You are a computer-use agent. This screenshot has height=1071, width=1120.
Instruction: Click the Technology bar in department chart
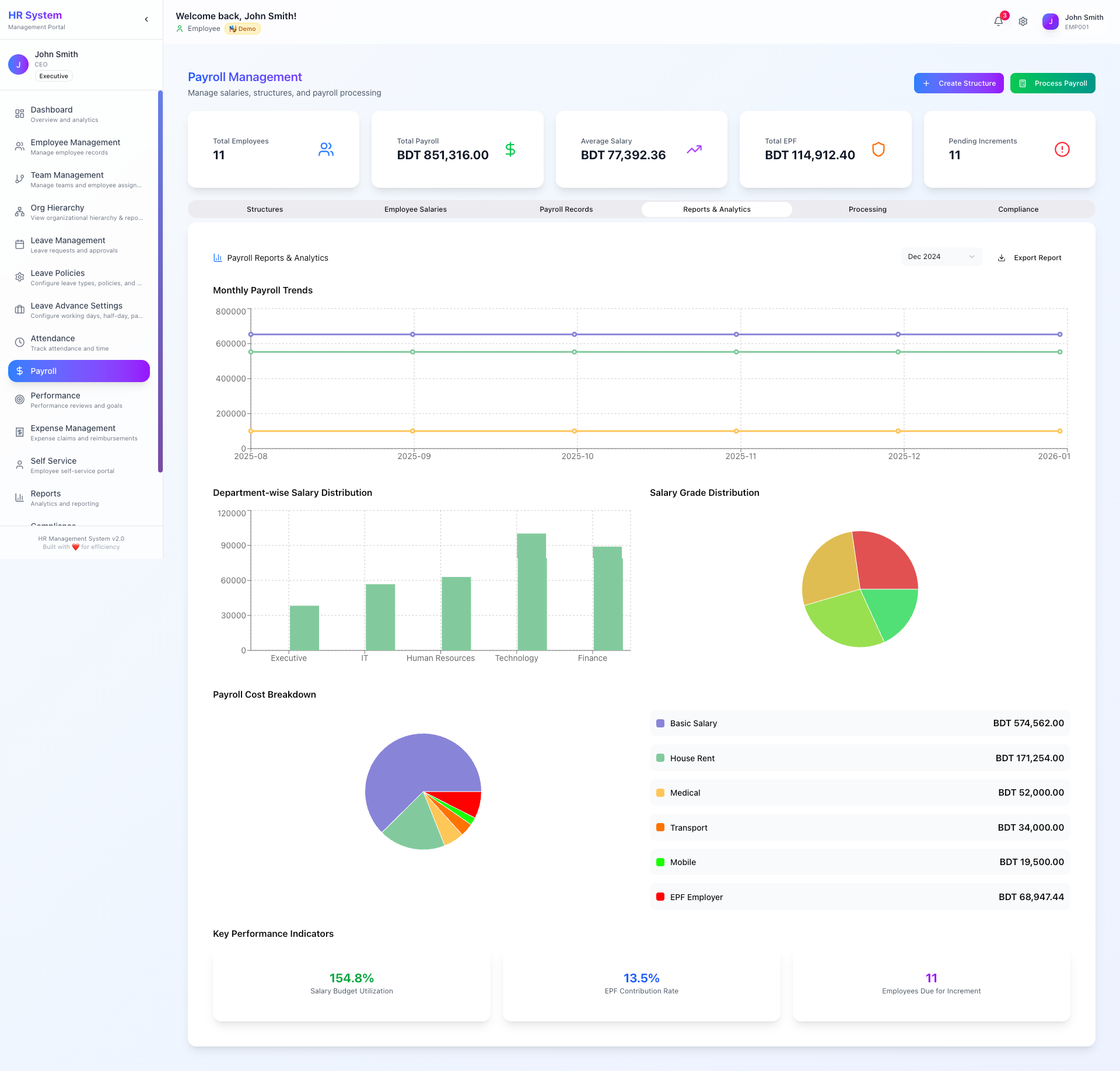pos(531,595)
